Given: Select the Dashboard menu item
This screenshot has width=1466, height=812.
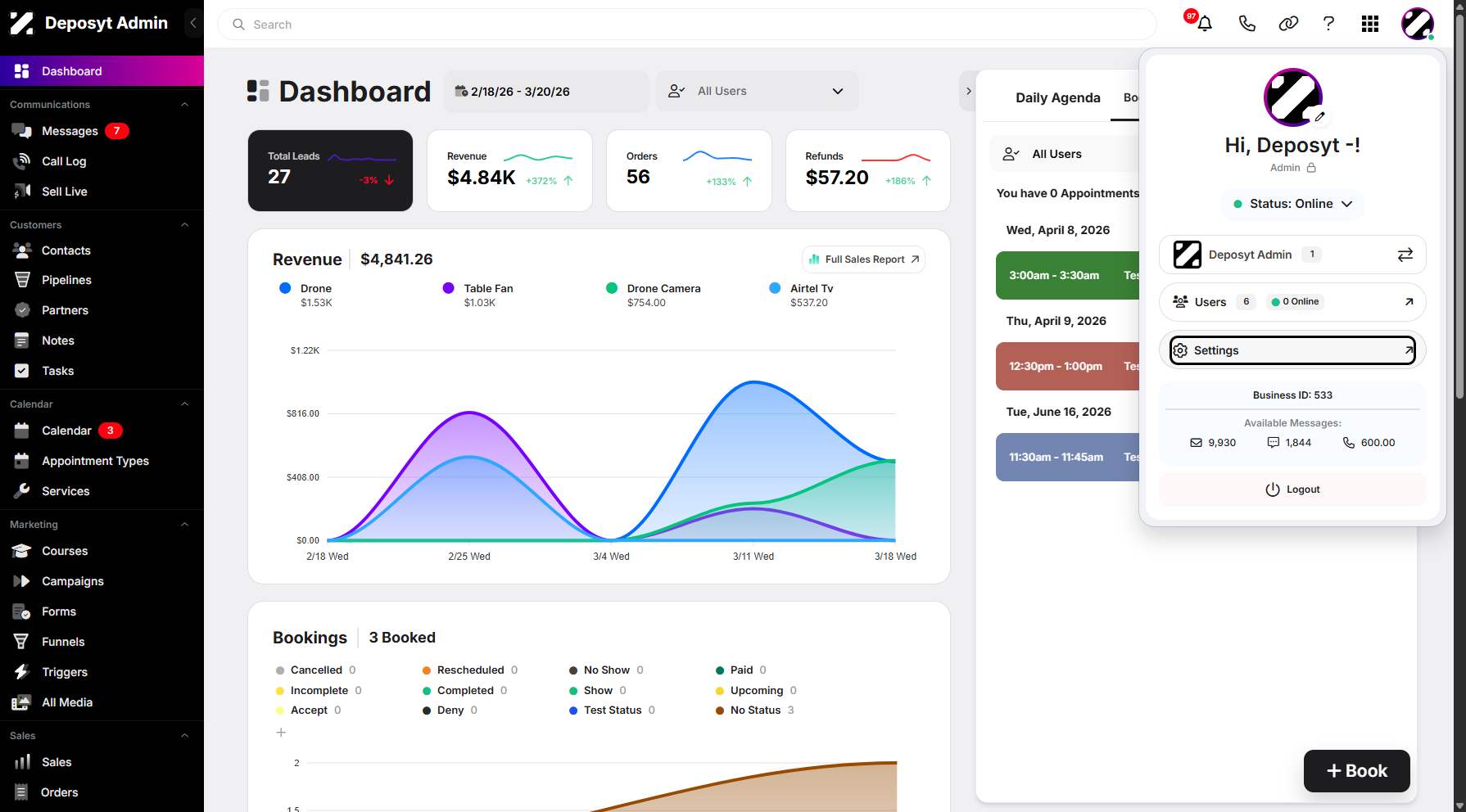Looking at the screenshot, I should click(102, 71).
